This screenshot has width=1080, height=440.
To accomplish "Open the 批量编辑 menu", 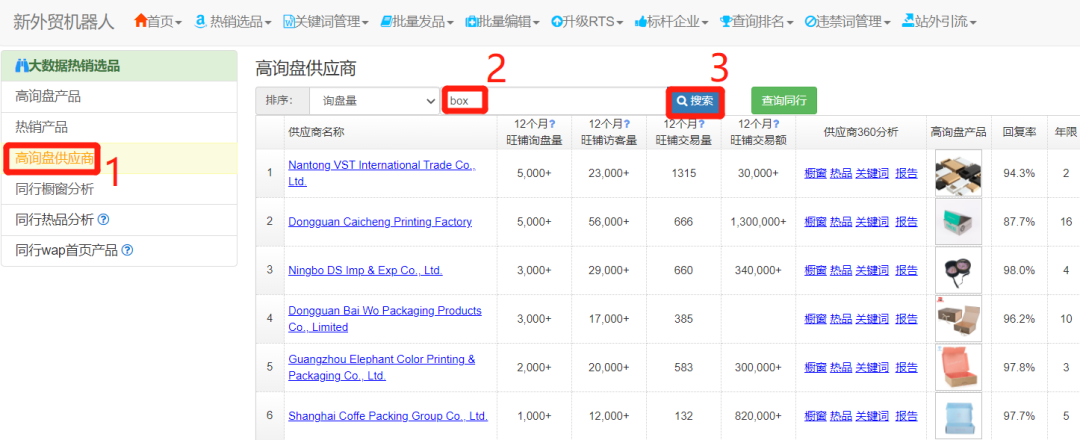I will [503, 22].
